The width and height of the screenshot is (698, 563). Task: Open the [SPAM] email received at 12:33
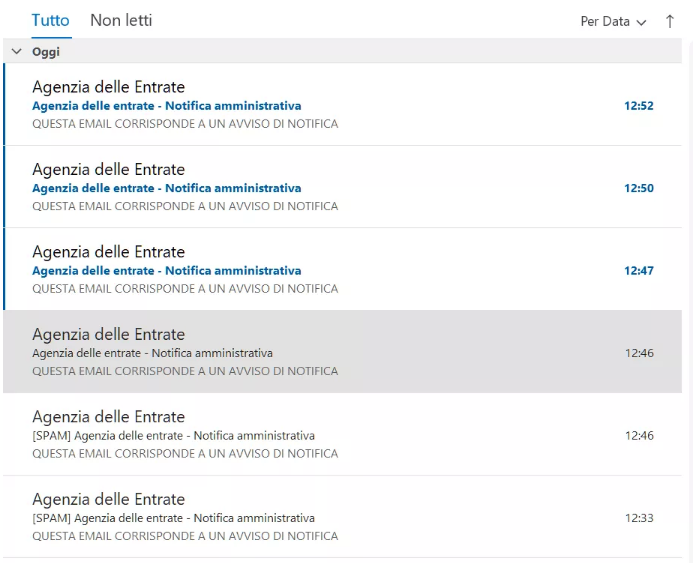click(x=300, y=516)
